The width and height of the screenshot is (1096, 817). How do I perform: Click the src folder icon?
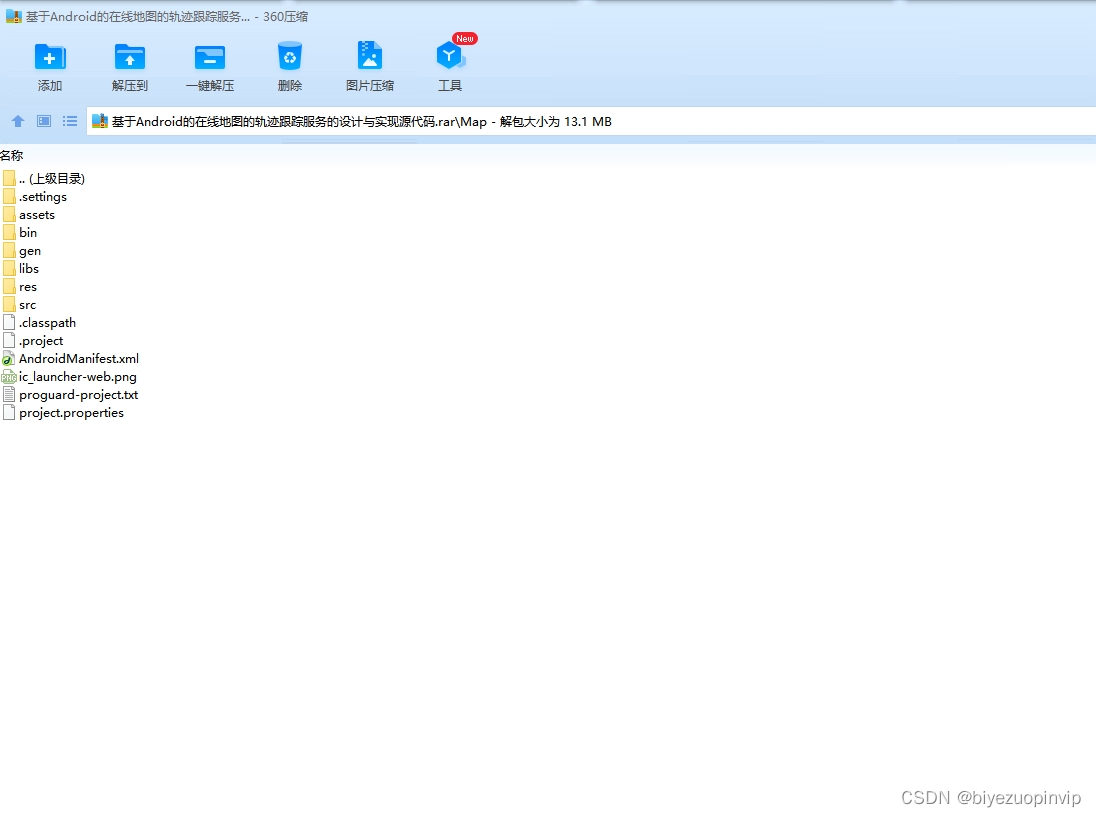coord(9,305)
